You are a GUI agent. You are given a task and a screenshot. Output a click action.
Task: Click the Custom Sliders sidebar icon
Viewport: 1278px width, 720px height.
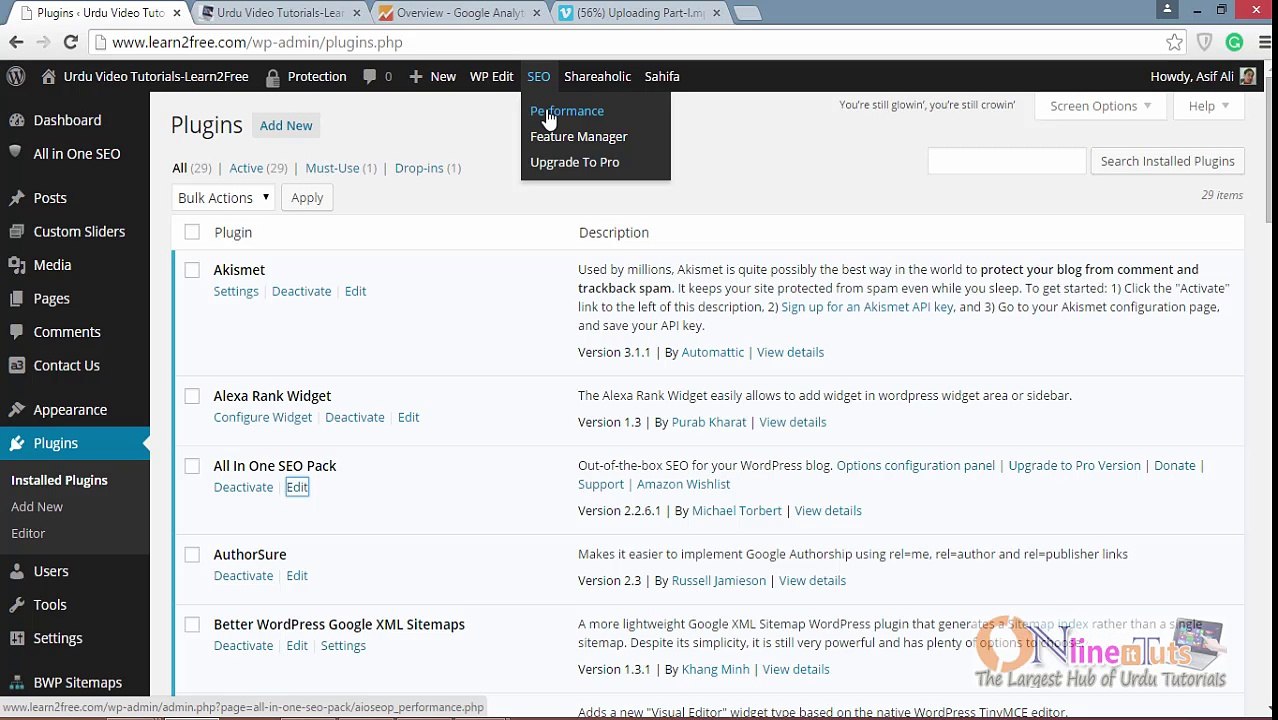tap(16, 231)
